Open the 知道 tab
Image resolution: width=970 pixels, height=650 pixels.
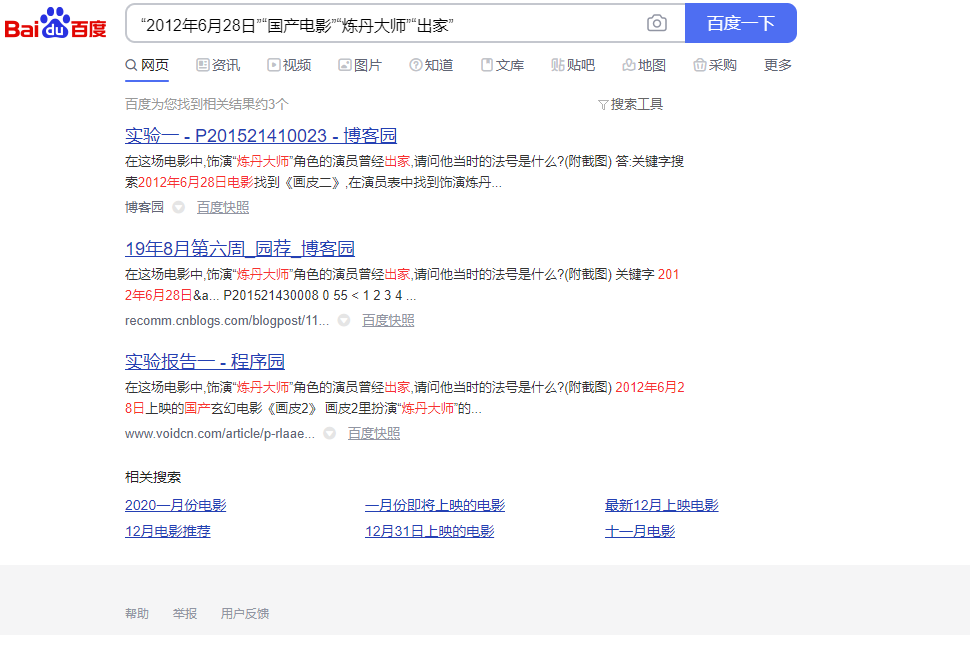pyautogui.click(x=431, y=65)
